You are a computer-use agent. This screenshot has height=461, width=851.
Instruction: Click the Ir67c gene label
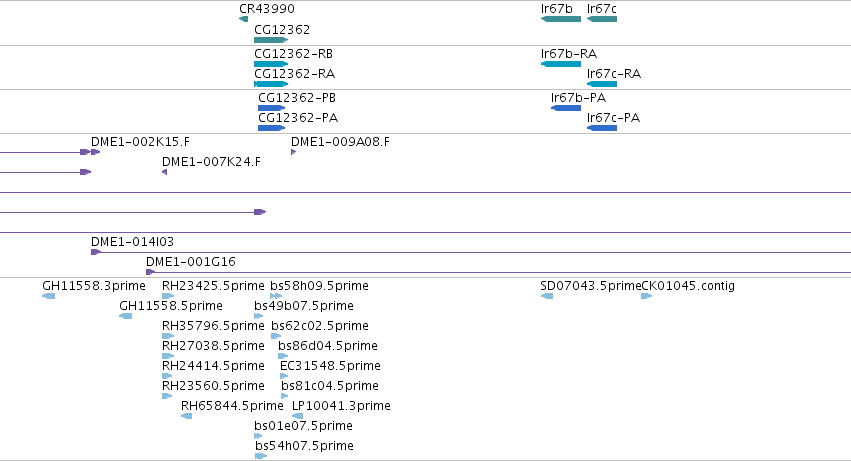coord(601,9)
